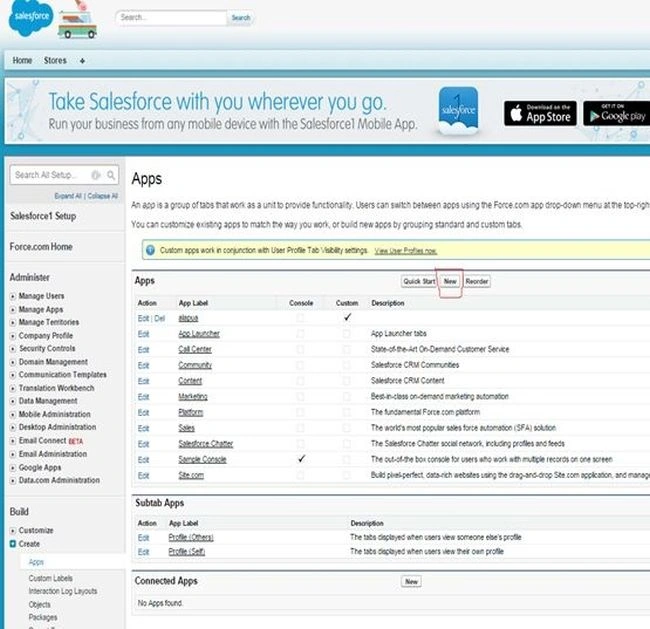Expand Manage Territories tree node

[13, 323]
